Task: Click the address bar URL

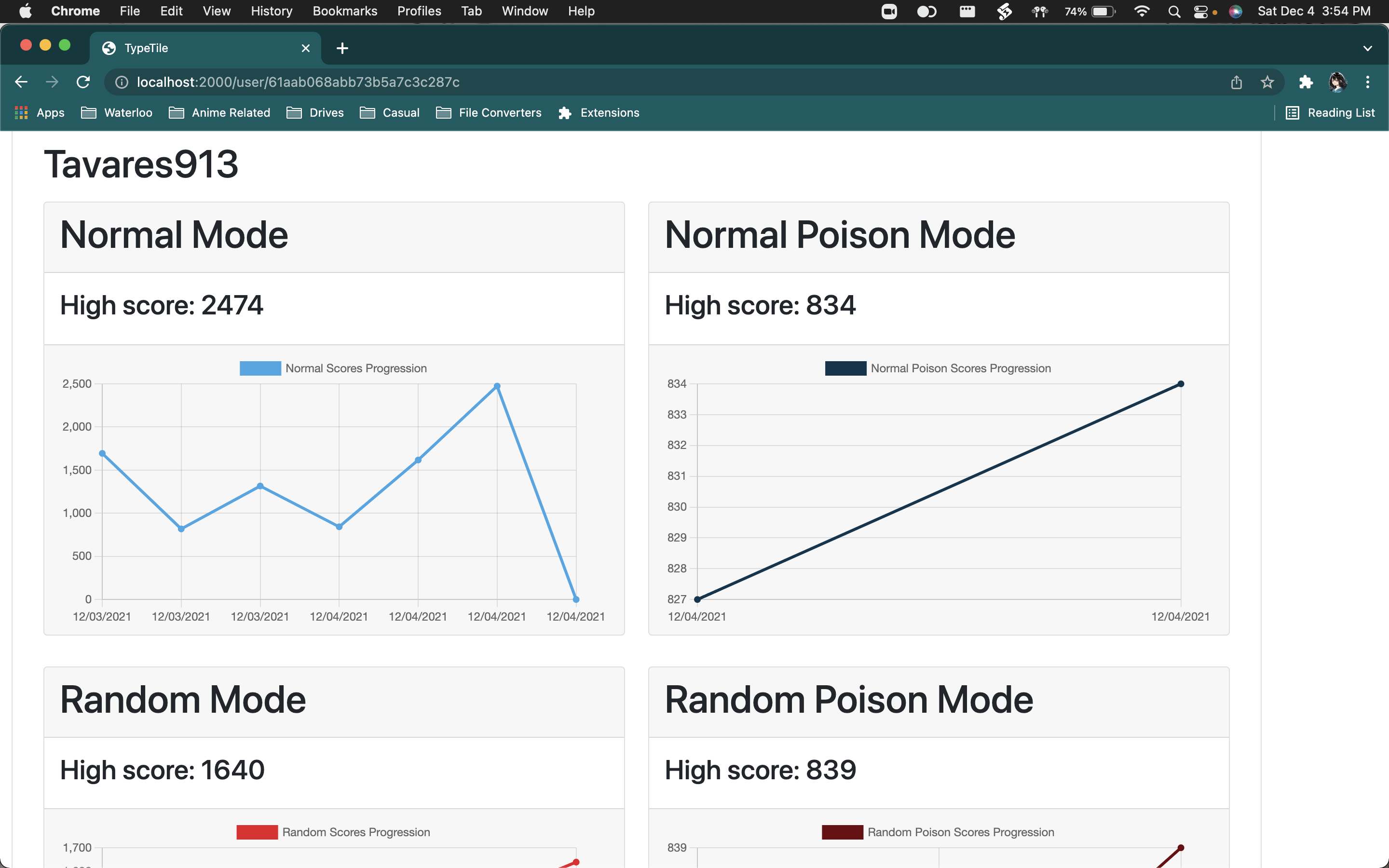Action: tap(299, 82)
